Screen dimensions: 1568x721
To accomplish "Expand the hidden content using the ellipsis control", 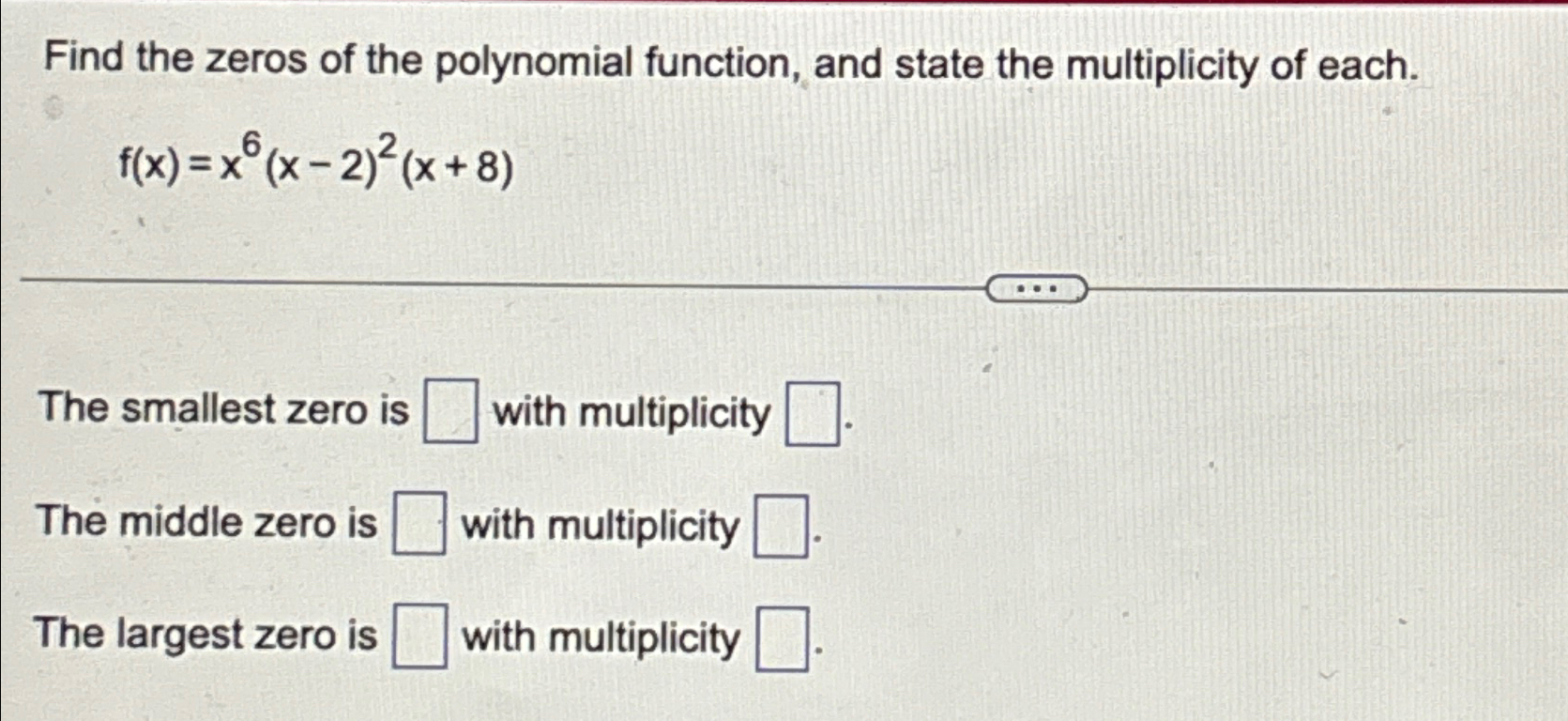I will pos(1038,288).
